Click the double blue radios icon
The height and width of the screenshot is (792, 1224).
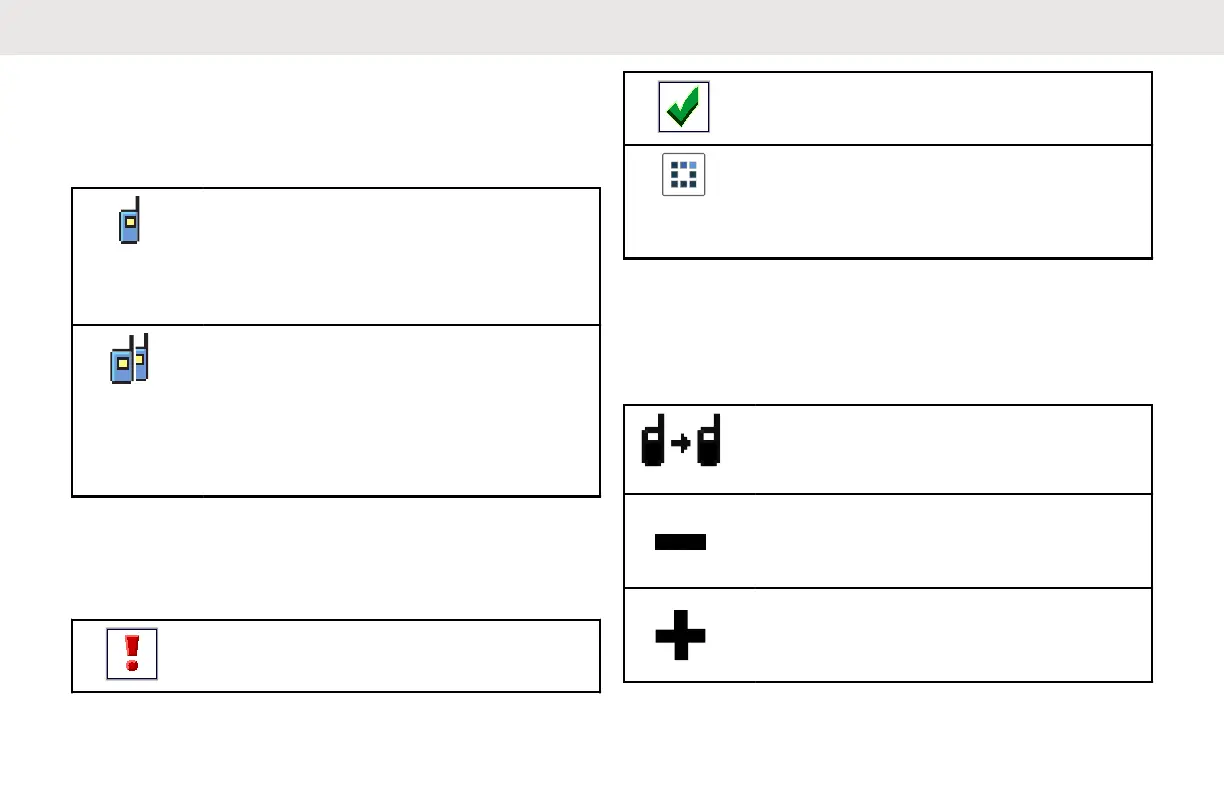pos(129,360)
